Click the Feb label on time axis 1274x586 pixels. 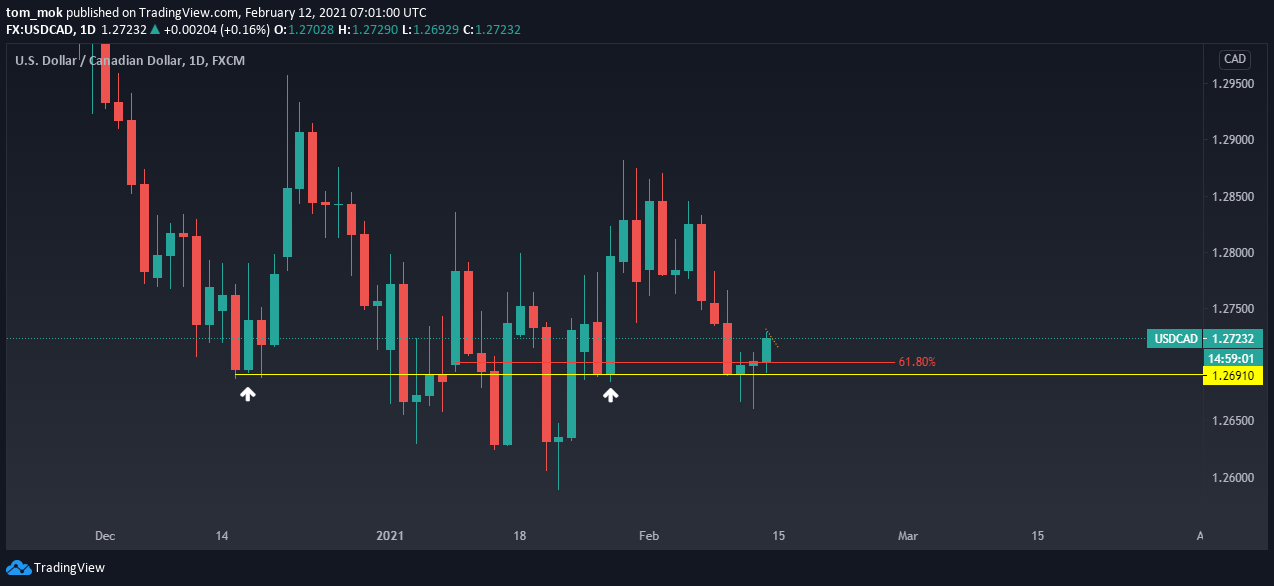coord(649,536)
